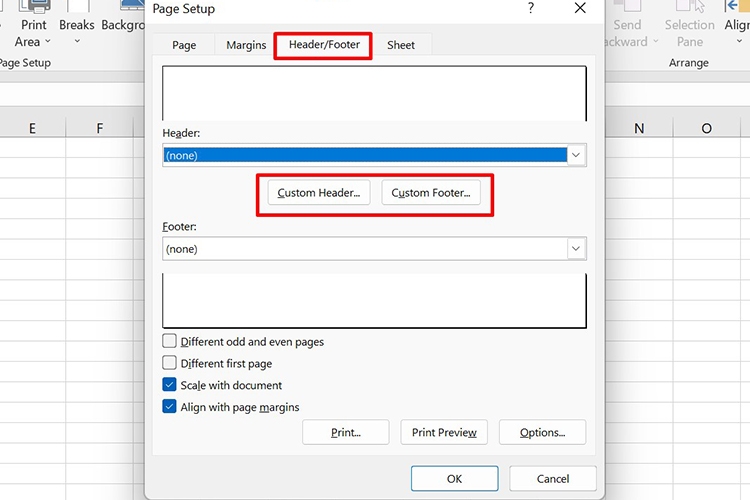Confirm with the OK button

click(454, 478)
